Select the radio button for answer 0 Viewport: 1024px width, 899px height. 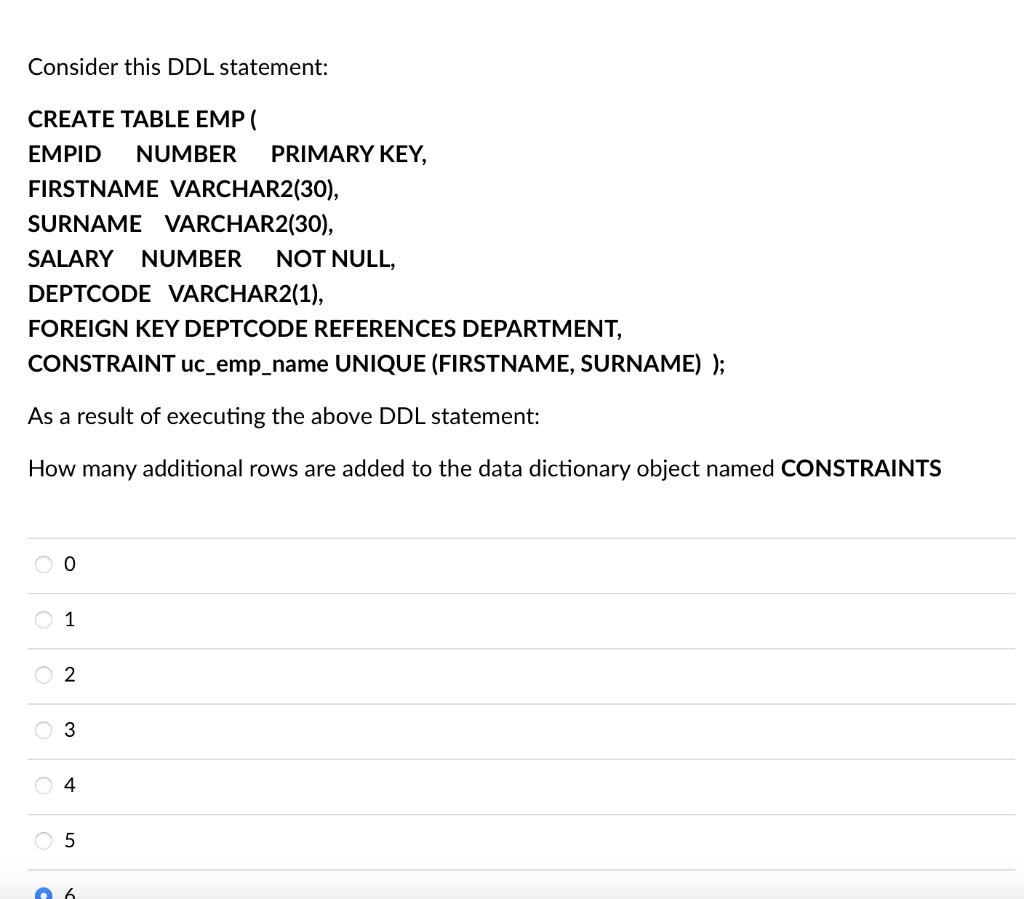tap(42, 564)
